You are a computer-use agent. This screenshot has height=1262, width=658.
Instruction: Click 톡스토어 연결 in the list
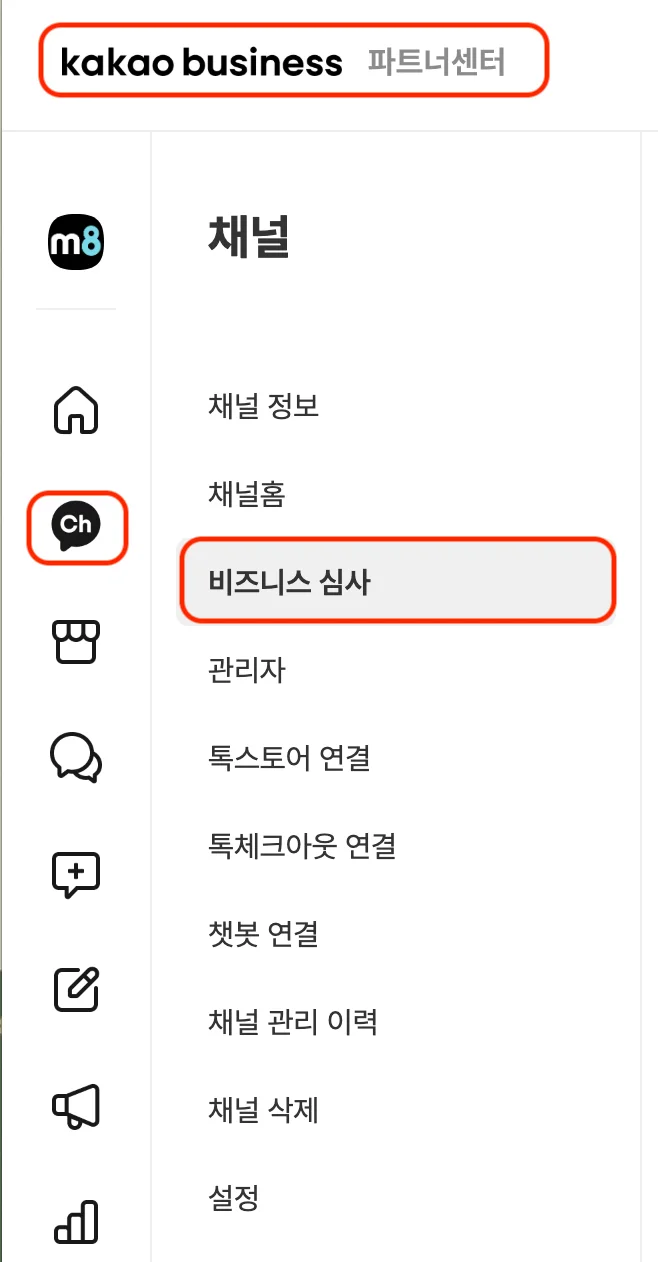click(x=289, y=758)
